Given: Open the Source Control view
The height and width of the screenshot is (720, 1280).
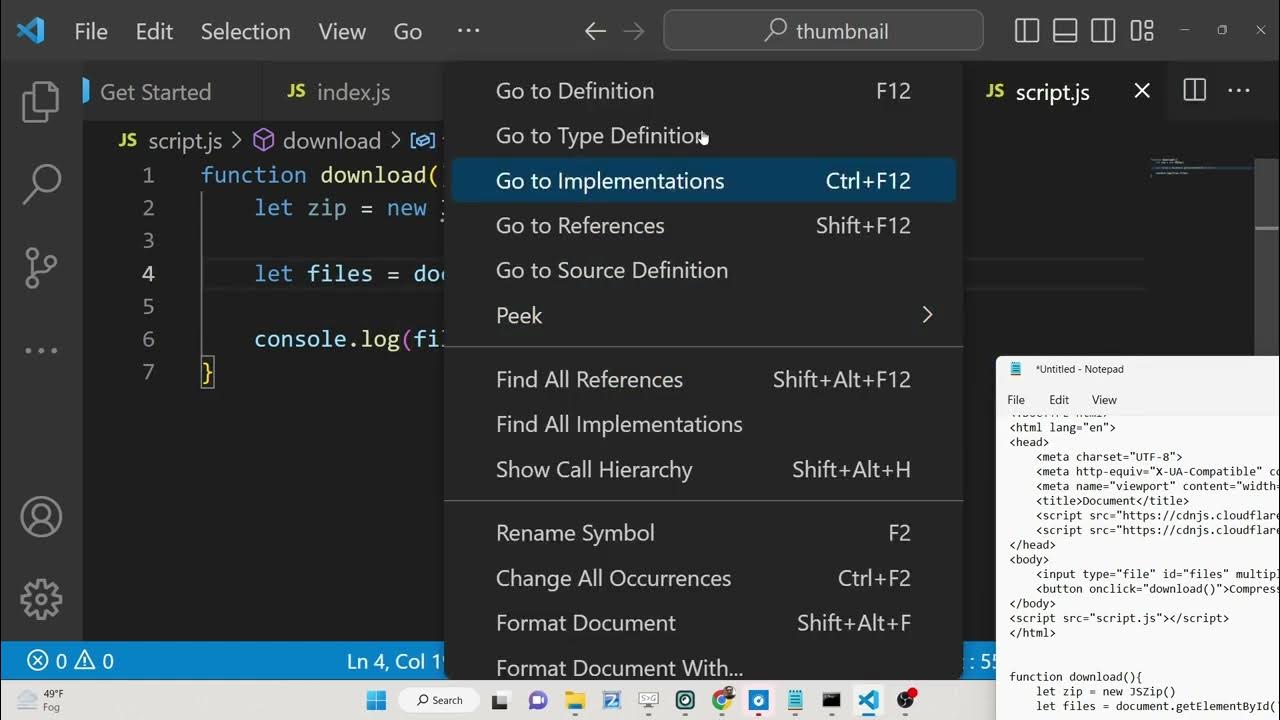Looking at the screenshot, I should pos(41,267).
